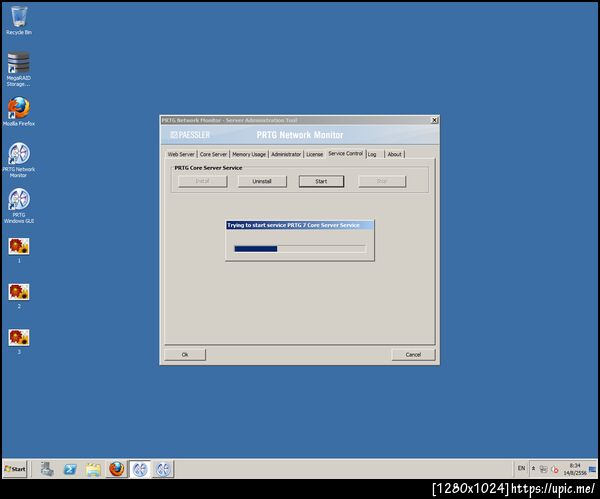Screen dimensions: 600x499
Task: Start the PRTG Core Server Service
Action: point(321,181)
